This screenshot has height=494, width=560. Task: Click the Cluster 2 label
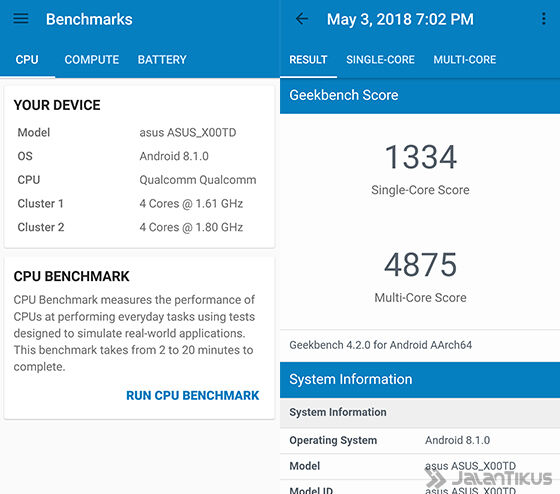click(x=41, y=227)
